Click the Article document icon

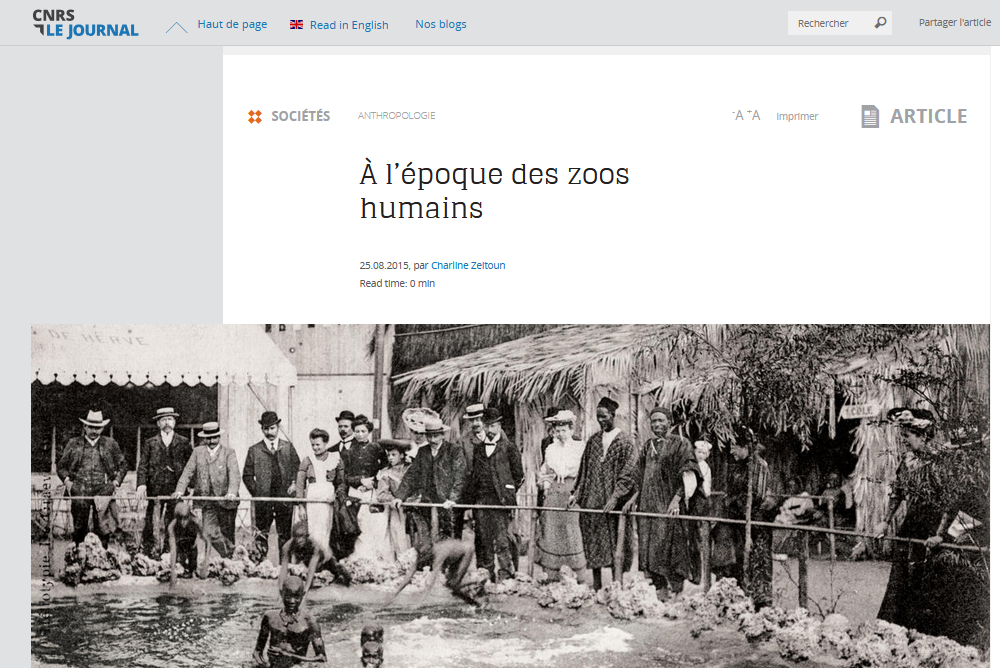[x=871, y=116]
